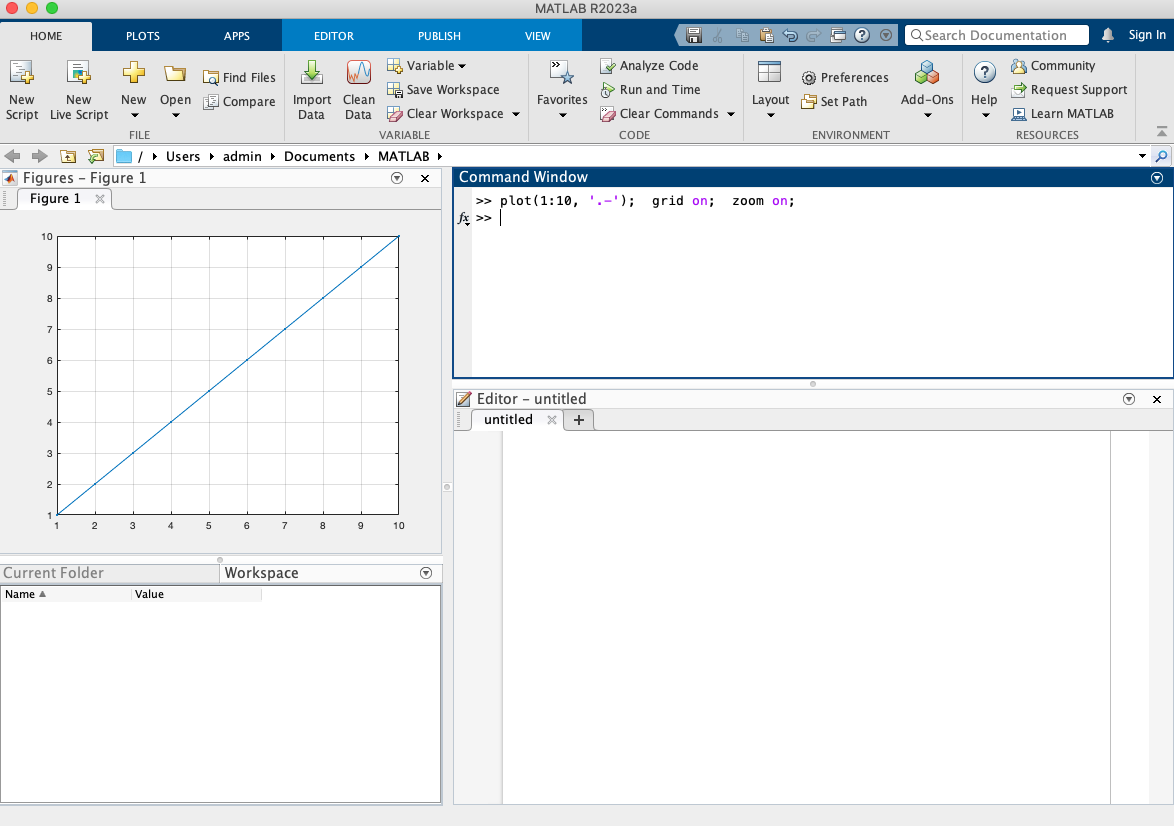Open Workspace panel actions menu
This screenshot has width=1174, height=826.
(426, 573)
